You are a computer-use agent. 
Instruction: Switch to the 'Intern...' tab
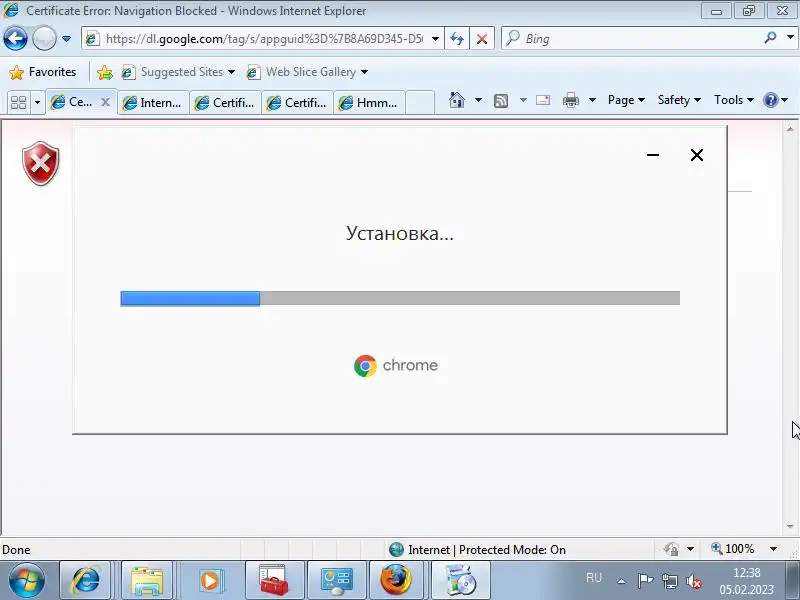point(154,103)
